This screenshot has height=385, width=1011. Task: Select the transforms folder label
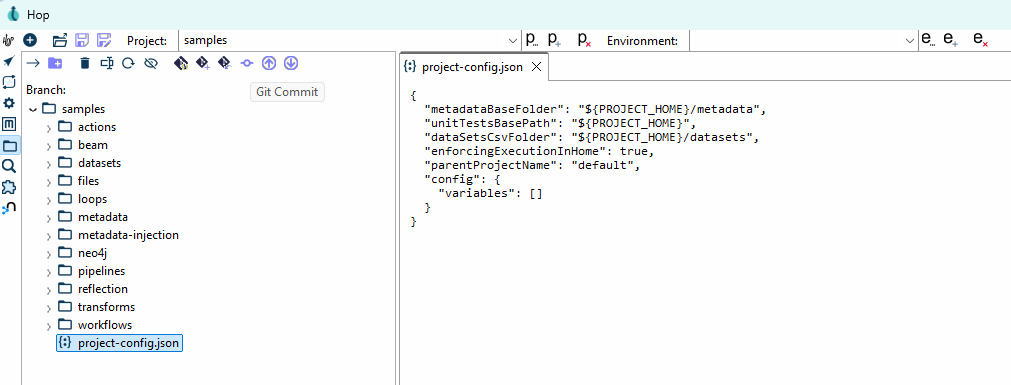pyautogui.click(x=106, y=307)
